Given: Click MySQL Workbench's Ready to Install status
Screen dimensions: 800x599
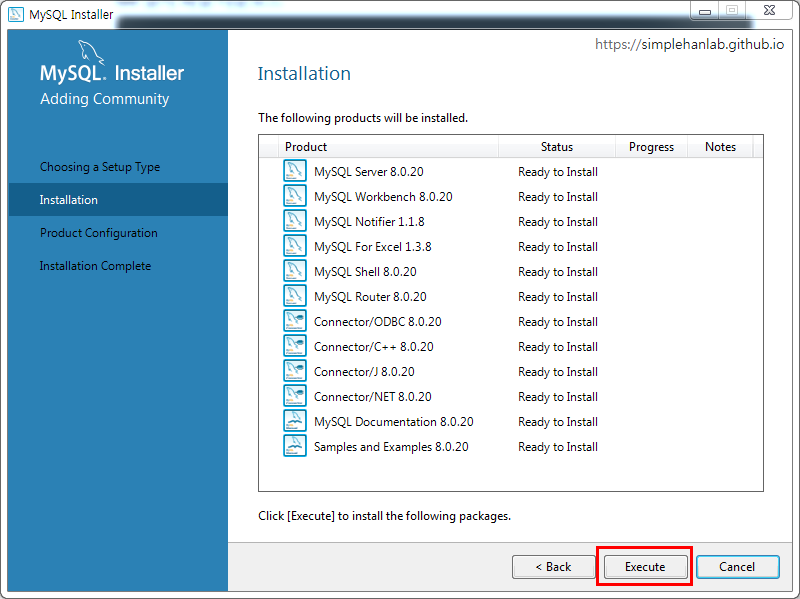Looking at the screenshot, I should tap(558, 197).
